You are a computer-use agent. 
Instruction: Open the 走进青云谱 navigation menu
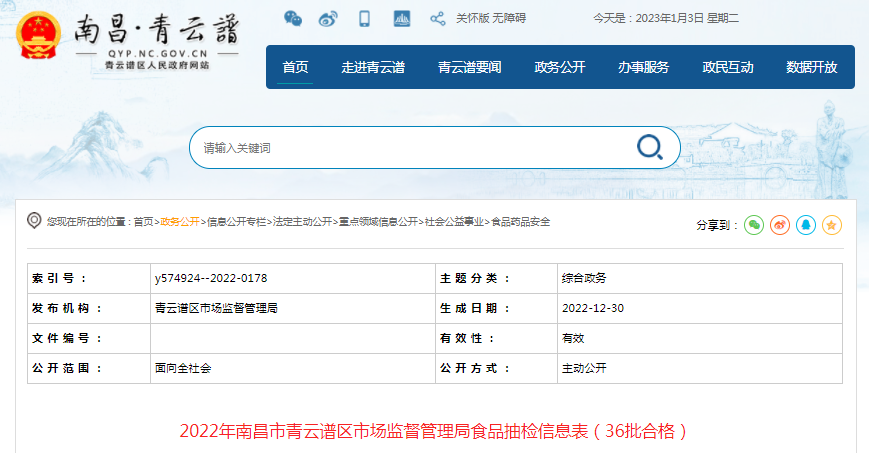click(x=373, y=68)
